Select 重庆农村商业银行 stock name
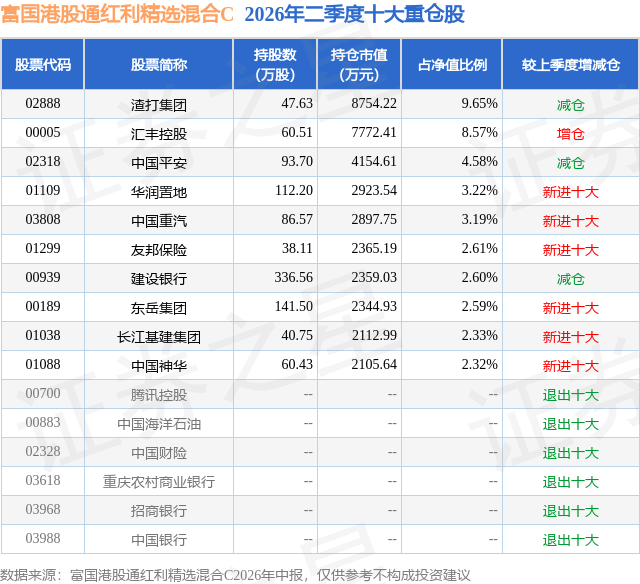The width and height of the screenshot is (640, 584). pyautogui.click(x=159, y=481)
